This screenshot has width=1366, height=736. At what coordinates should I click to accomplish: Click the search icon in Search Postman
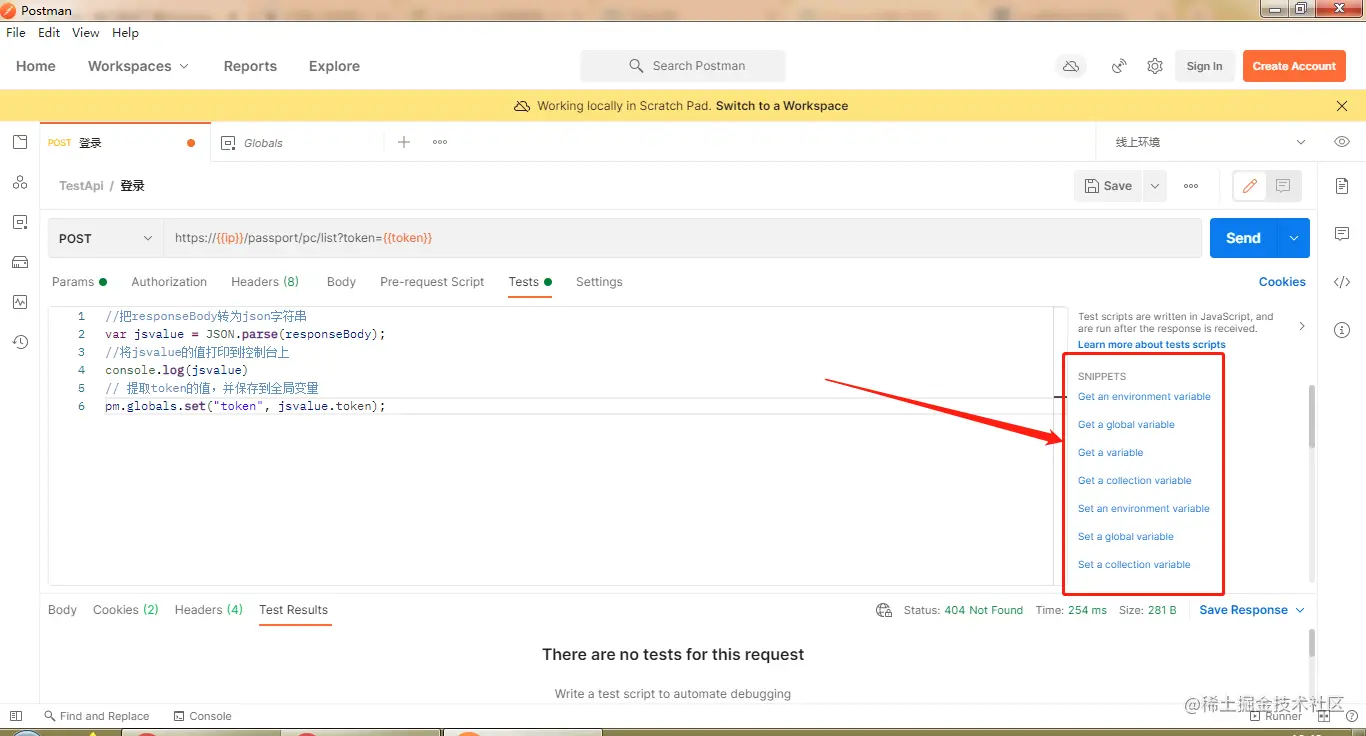tap(636, 66)
